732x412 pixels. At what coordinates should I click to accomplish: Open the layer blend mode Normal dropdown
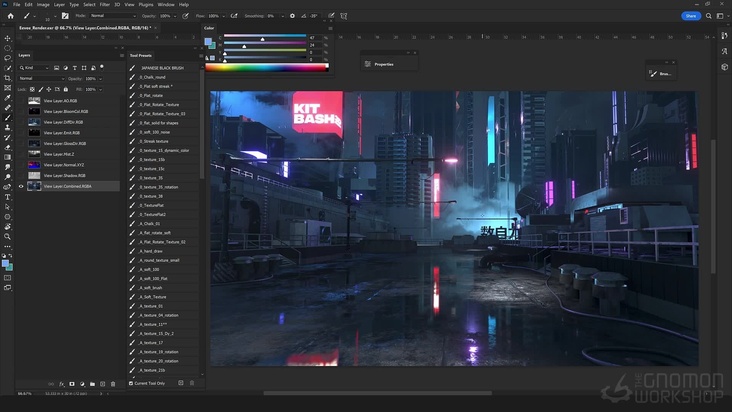42,78
